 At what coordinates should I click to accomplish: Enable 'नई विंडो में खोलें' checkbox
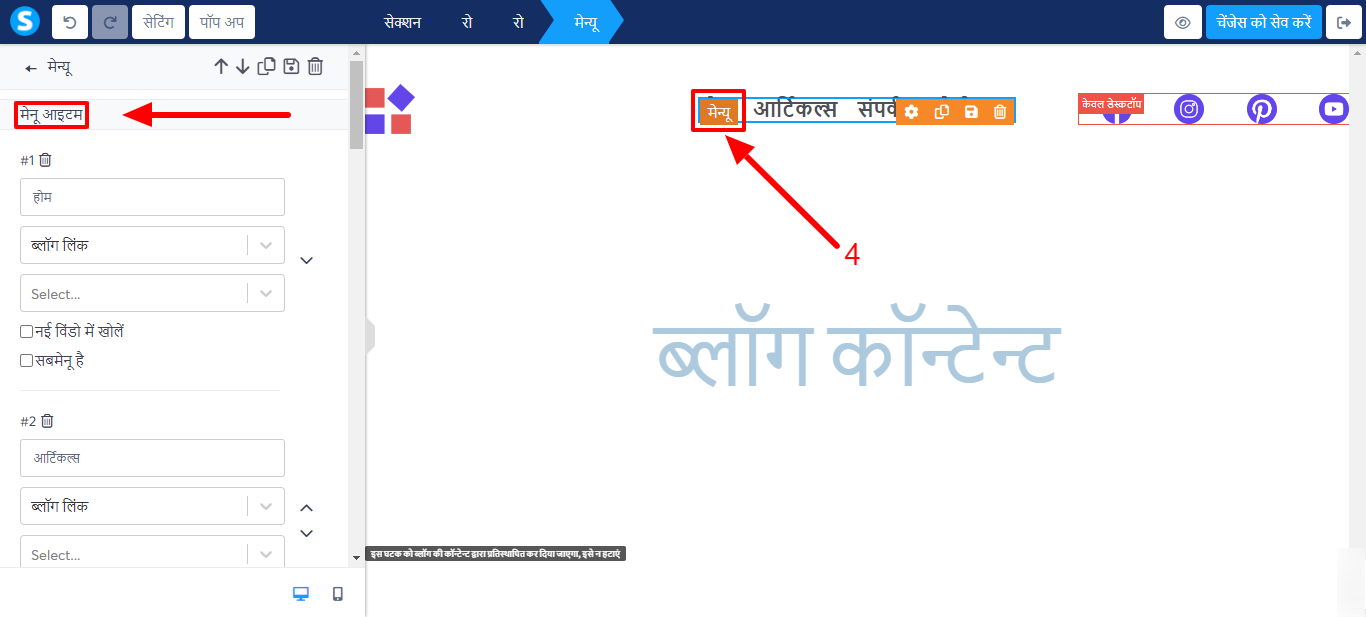point(27,332)
